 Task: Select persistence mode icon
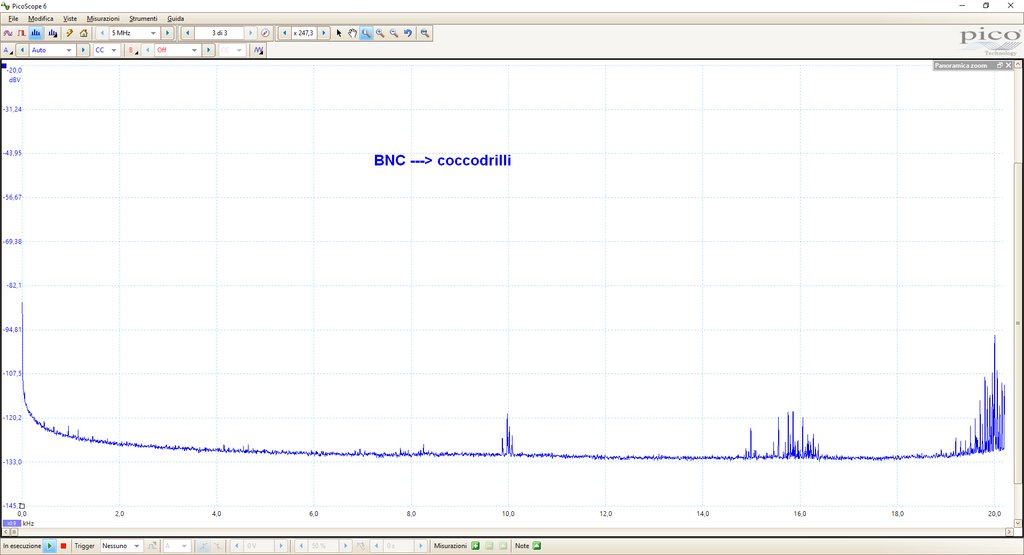[x=22, y=33]
